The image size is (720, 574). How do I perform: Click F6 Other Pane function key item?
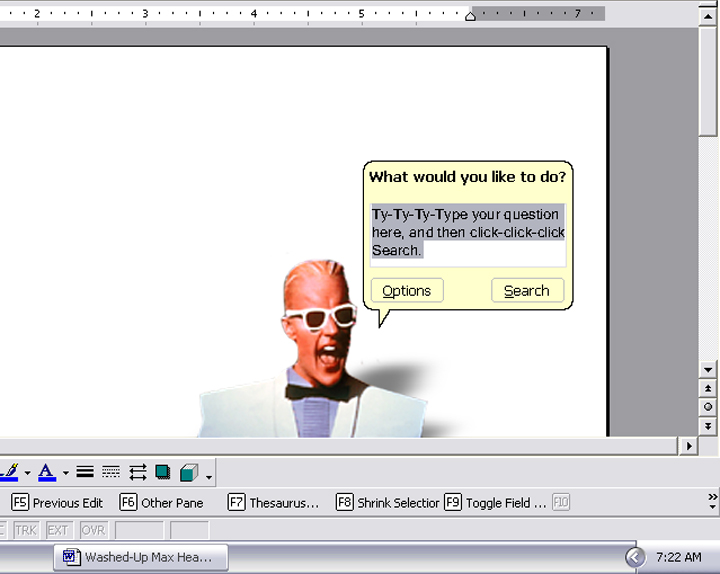[162, 503]
